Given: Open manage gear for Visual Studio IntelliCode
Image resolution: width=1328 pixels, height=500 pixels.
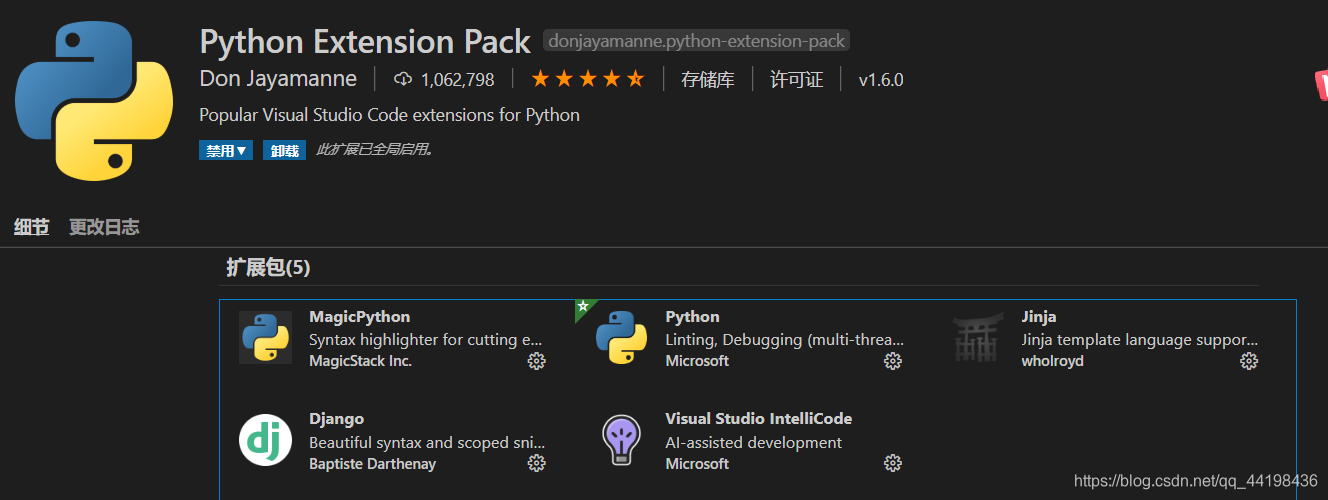Looking at the screenshot, I should 893,463.
